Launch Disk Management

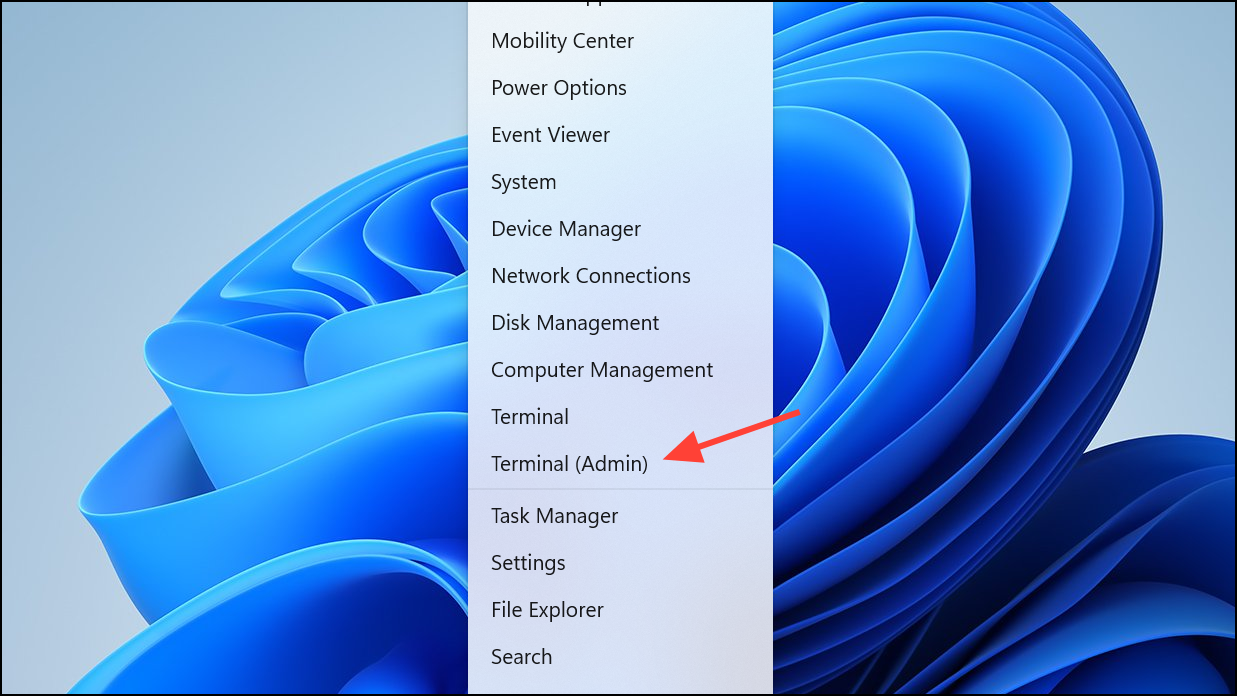(x=620, y=323)
